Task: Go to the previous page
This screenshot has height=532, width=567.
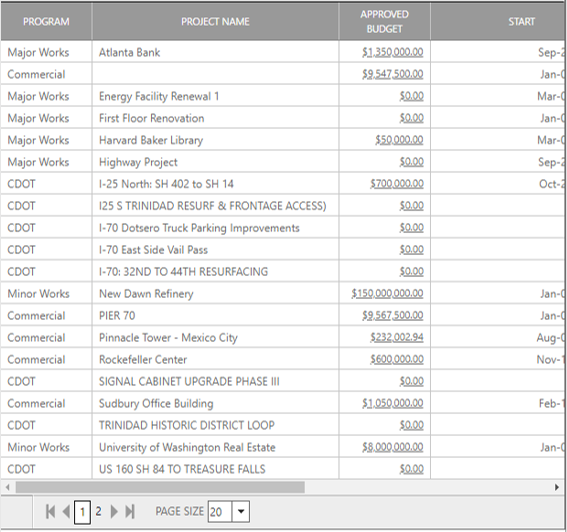Action: (66, 511)
